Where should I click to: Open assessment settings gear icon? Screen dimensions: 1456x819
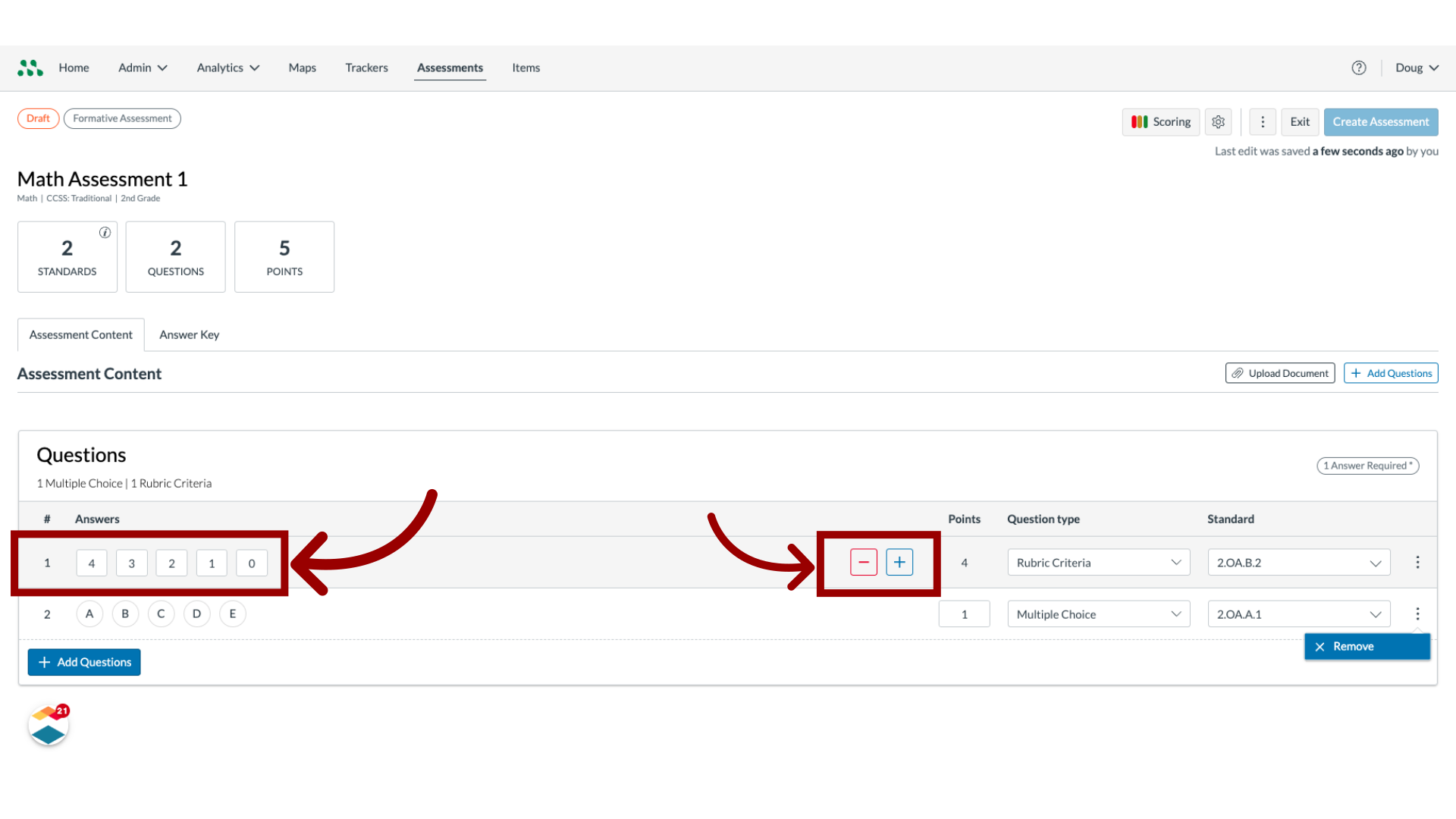tap(1219, 122)
